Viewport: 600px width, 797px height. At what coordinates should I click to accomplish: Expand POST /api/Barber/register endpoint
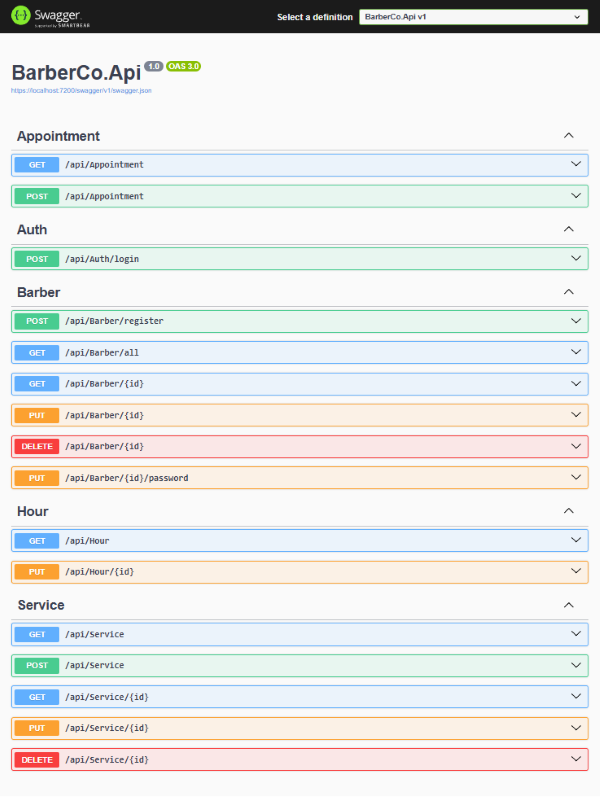[x=575, y=321]
